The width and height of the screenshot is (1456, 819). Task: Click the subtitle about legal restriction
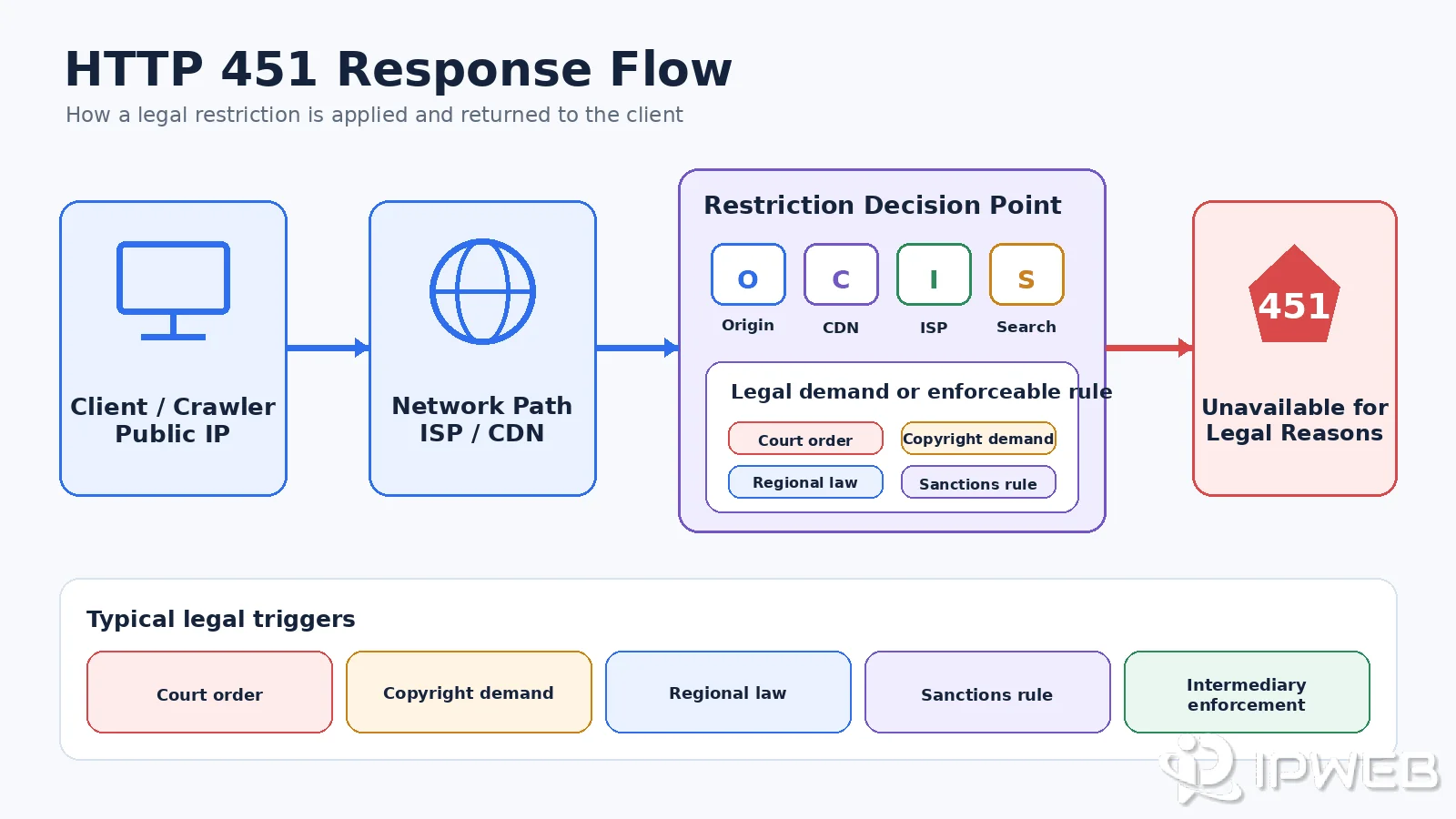(x=374, y=115)
